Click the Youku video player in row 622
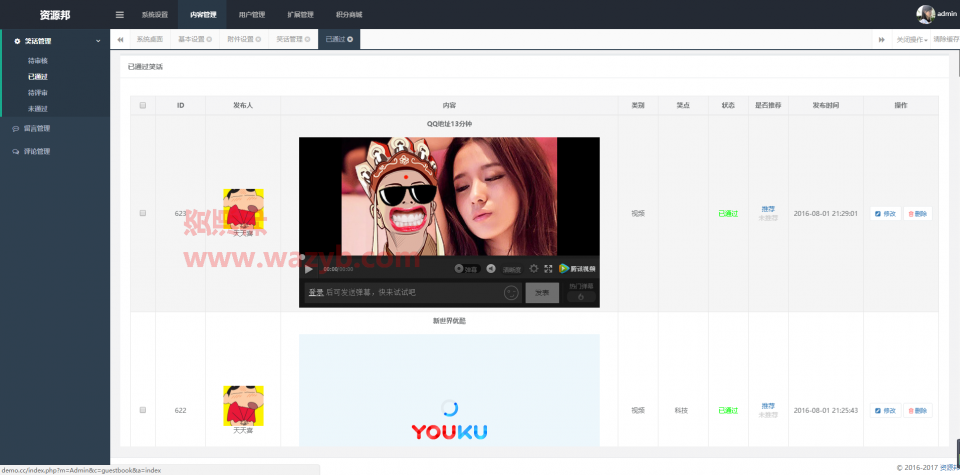Image resolution: width=960 pixels, height=475 pixels. tap(449, 390)
